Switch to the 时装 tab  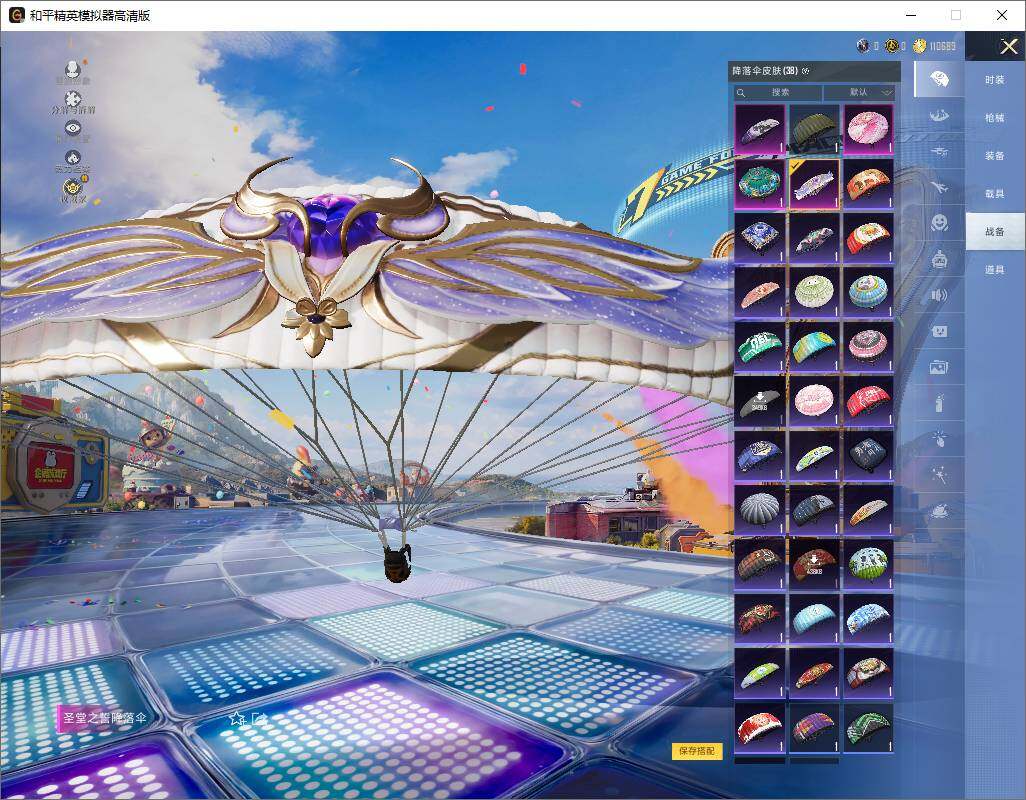[994, 80]
